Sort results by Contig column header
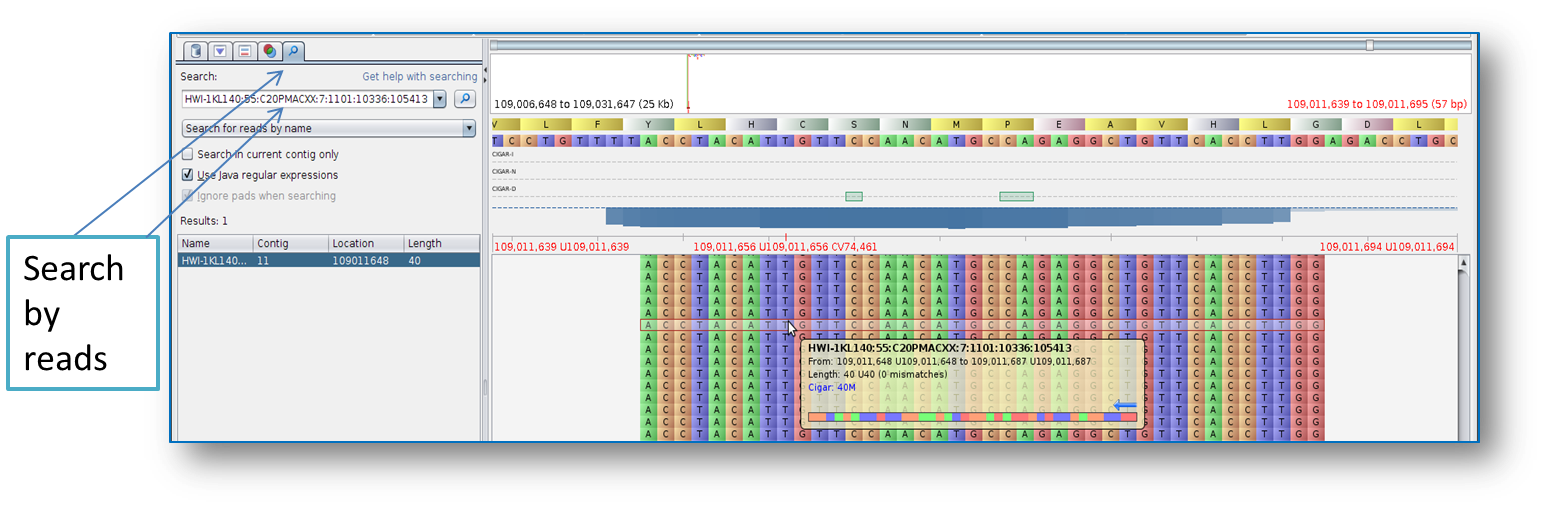Screen dimensions: 1545x508 point(290,243)
